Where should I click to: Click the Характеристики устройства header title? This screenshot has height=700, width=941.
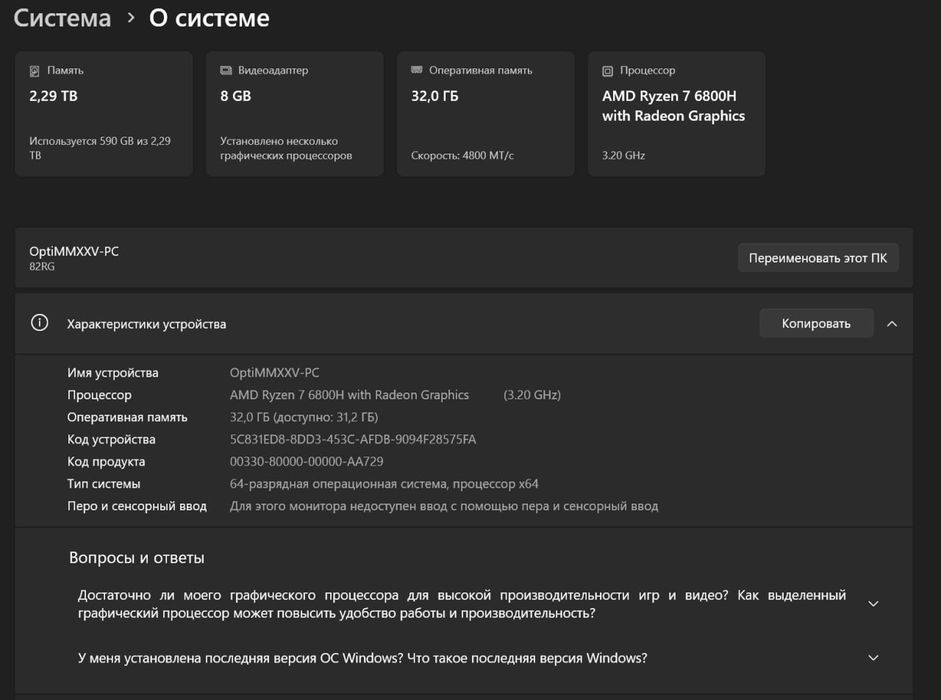(x=146, y=324)
